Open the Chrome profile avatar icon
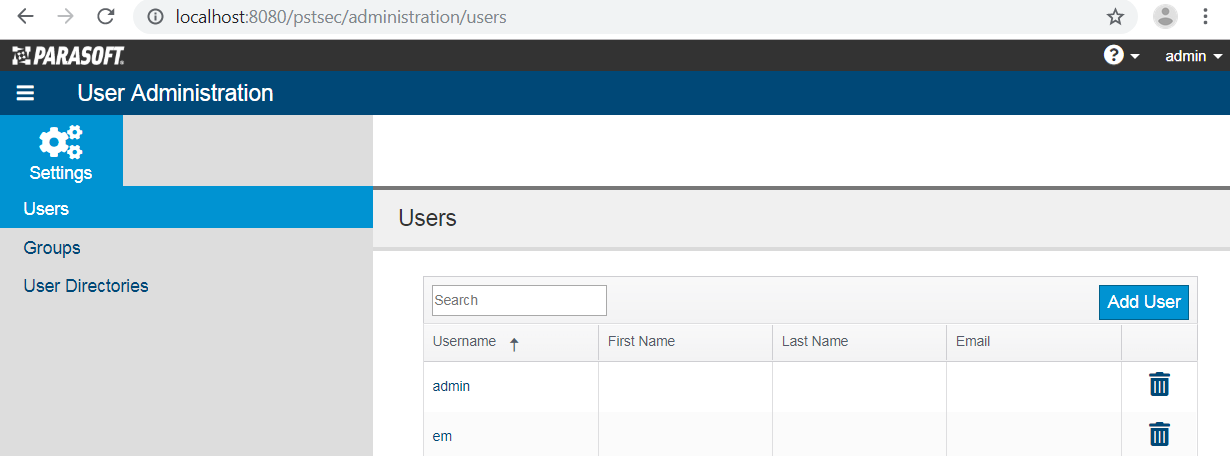 click(x=1165, y=16)
